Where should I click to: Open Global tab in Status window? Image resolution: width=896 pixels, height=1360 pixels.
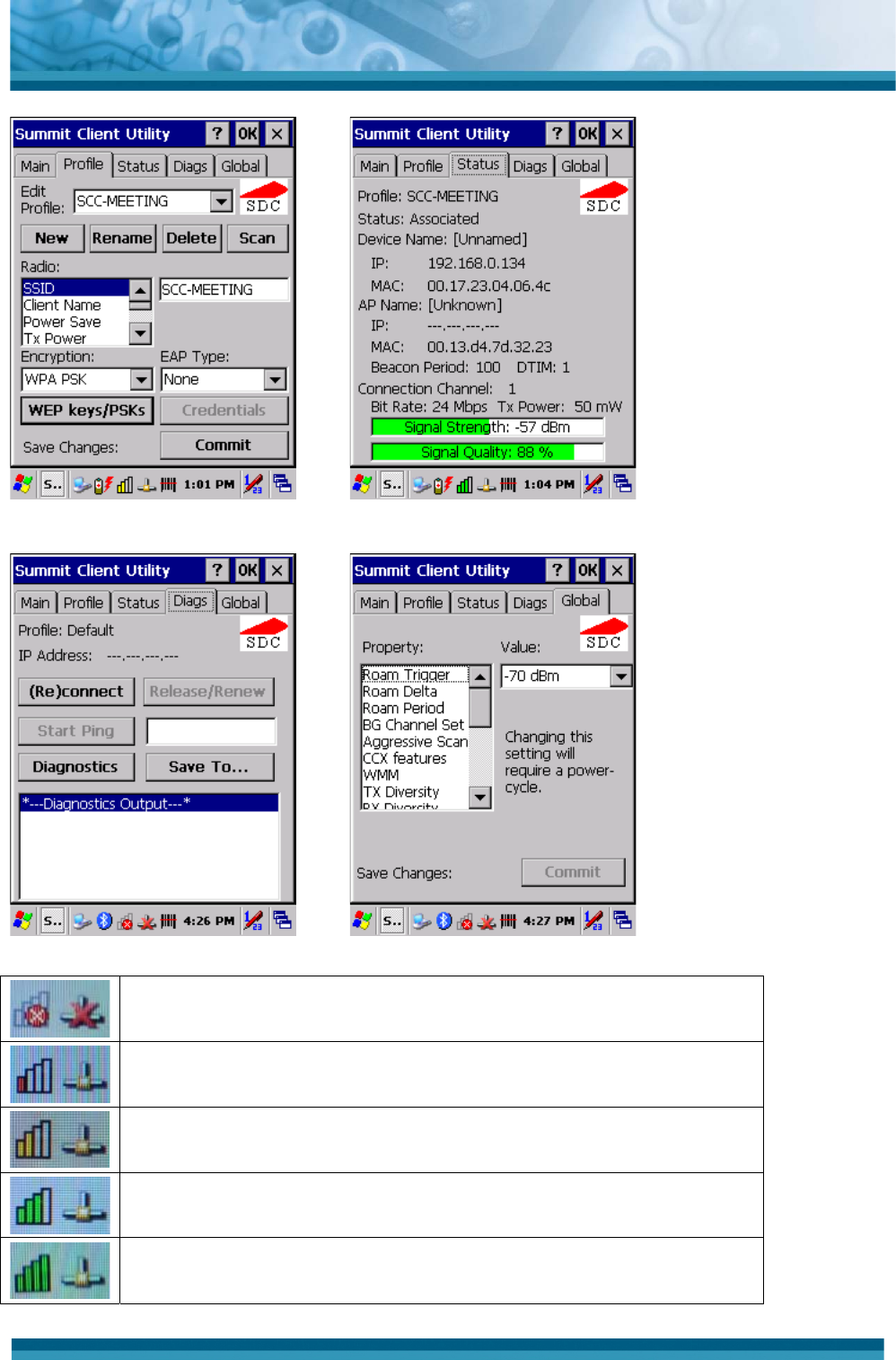(581, 166)
